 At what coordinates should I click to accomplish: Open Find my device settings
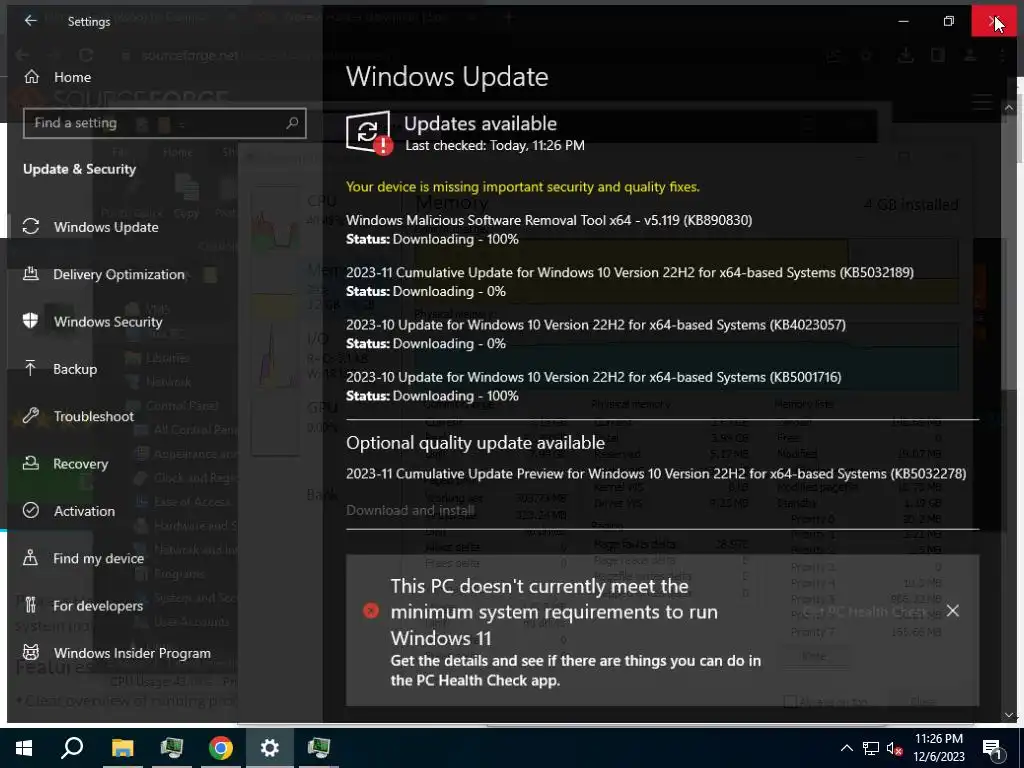click(98, 558)
